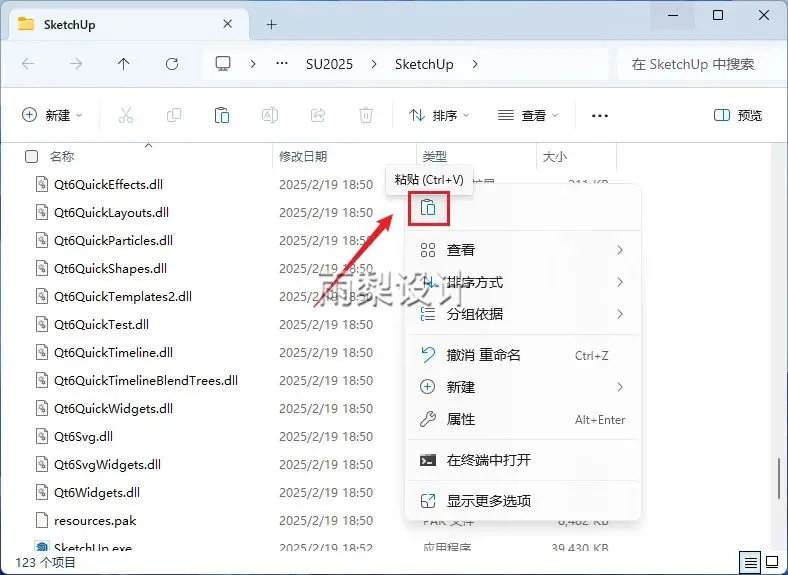
Task: Toggle the select-all checkbox beside 名称
Action: coord(31,157)
